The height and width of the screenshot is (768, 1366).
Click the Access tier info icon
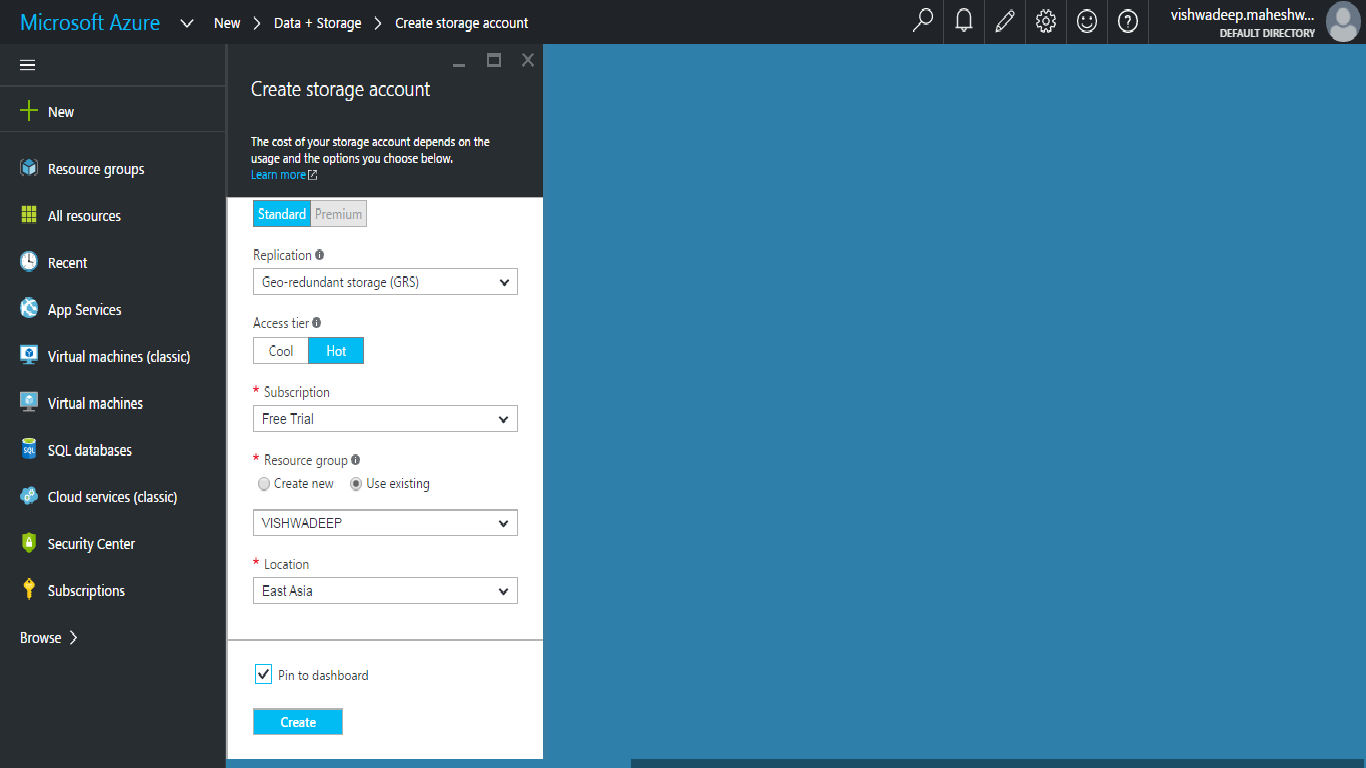[x=316, y=323]
